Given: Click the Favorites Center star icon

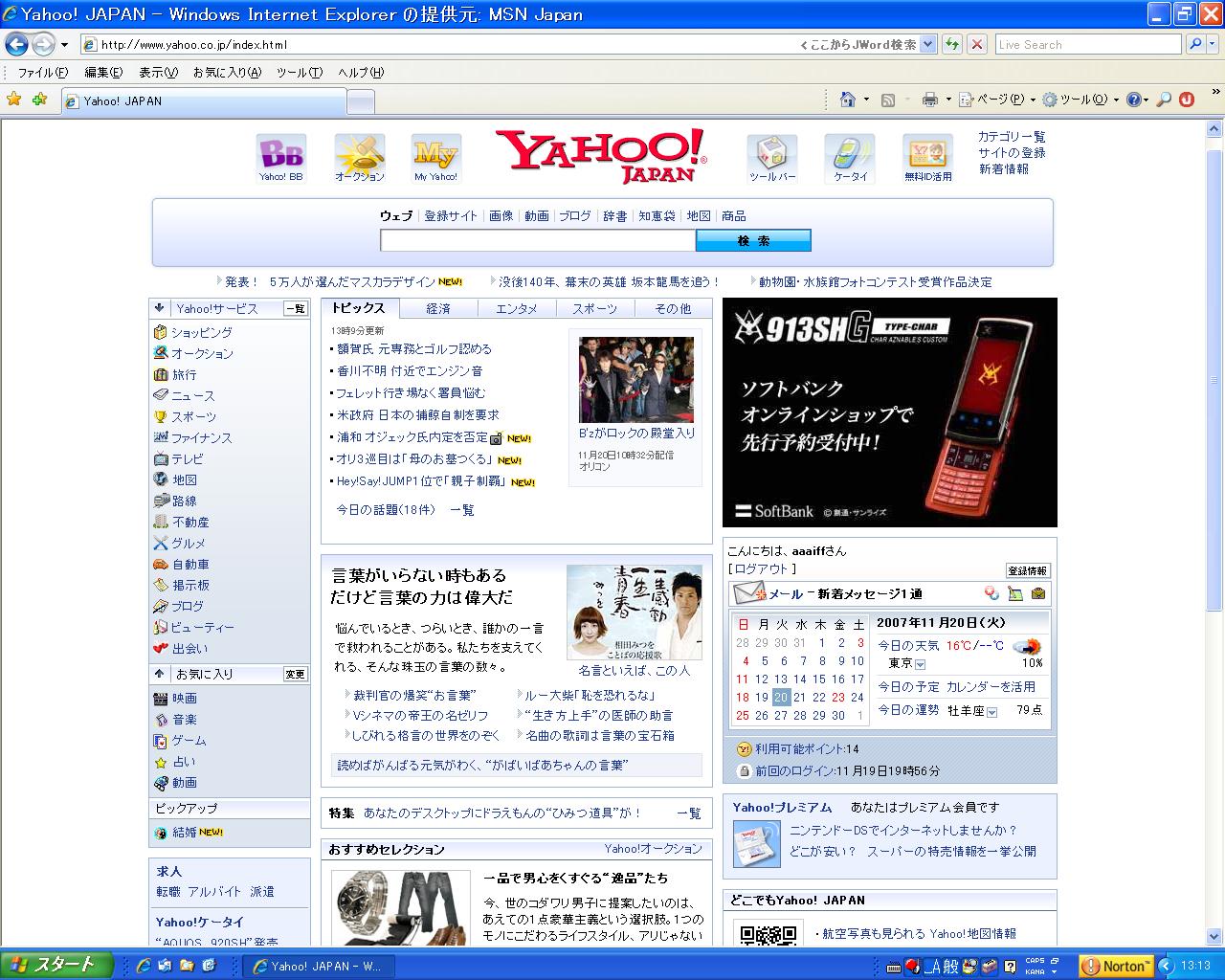Looking at the screenshot, I should click(x=14, y=100).
